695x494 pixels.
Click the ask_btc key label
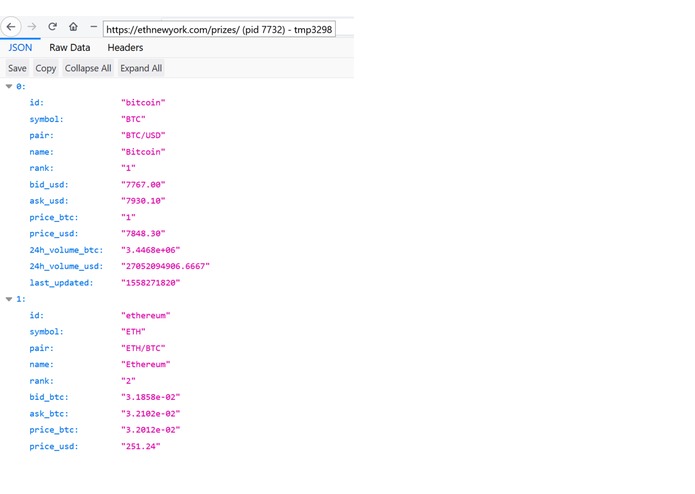point(49,413)
